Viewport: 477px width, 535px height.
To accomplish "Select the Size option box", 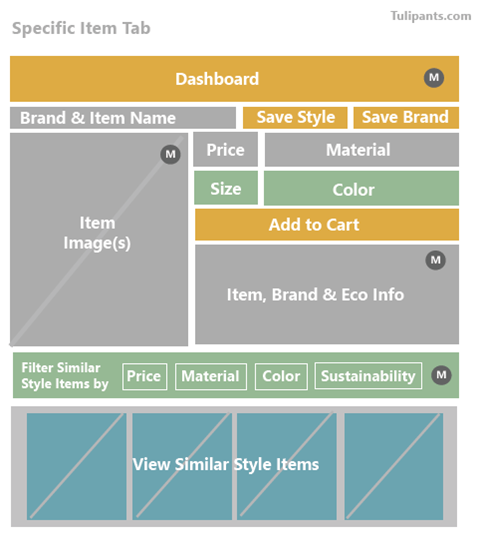I will pyautogui.click(x=226, y=188).
